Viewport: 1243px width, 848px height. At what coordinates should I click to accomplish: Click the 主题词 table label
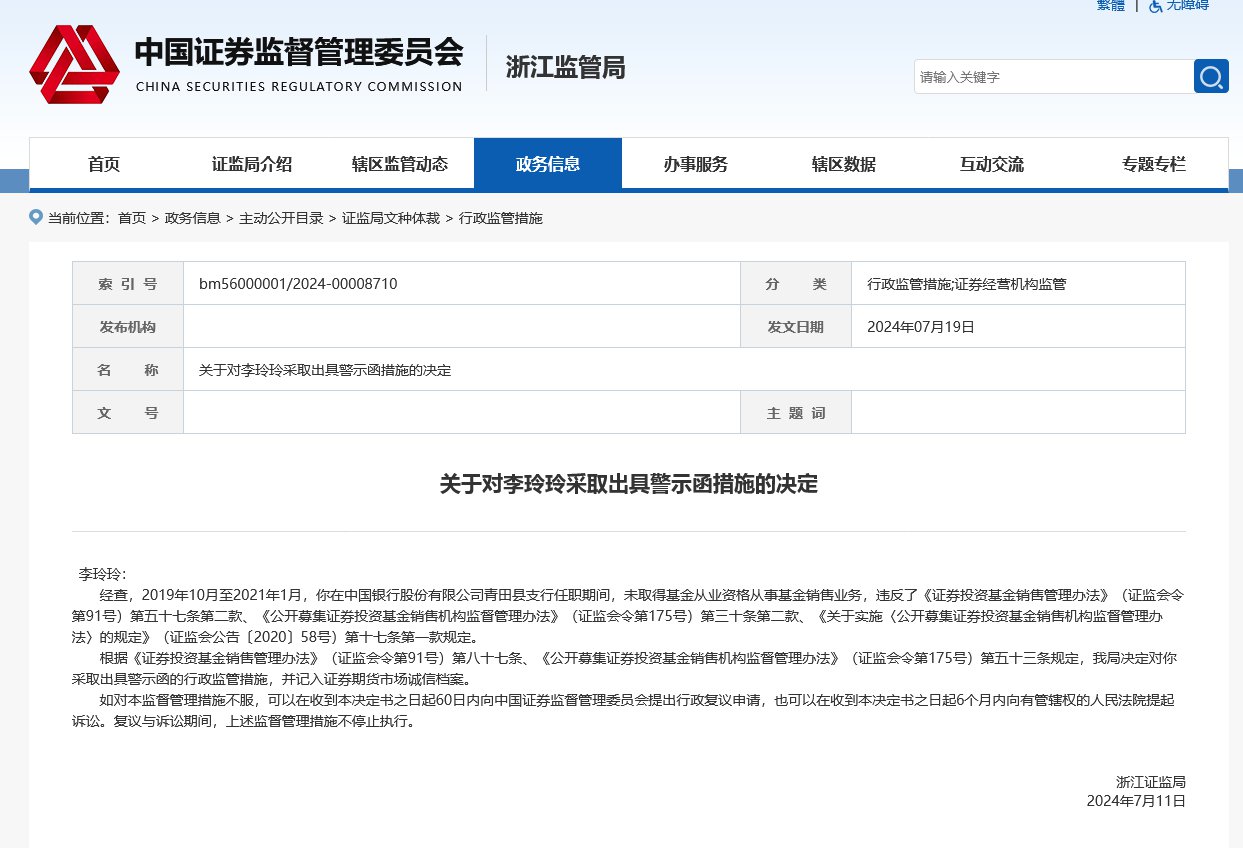796,413
